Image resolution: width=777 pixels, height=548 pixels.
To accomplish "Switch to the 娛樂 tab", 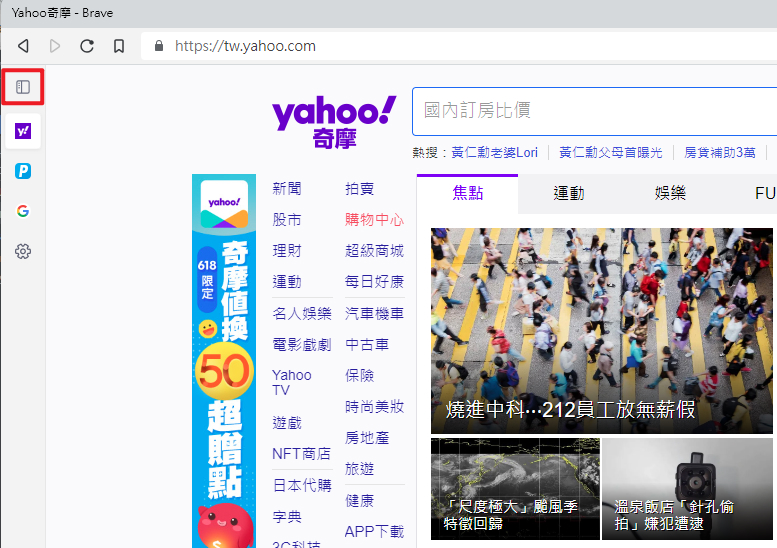I will tap(670, 193).
